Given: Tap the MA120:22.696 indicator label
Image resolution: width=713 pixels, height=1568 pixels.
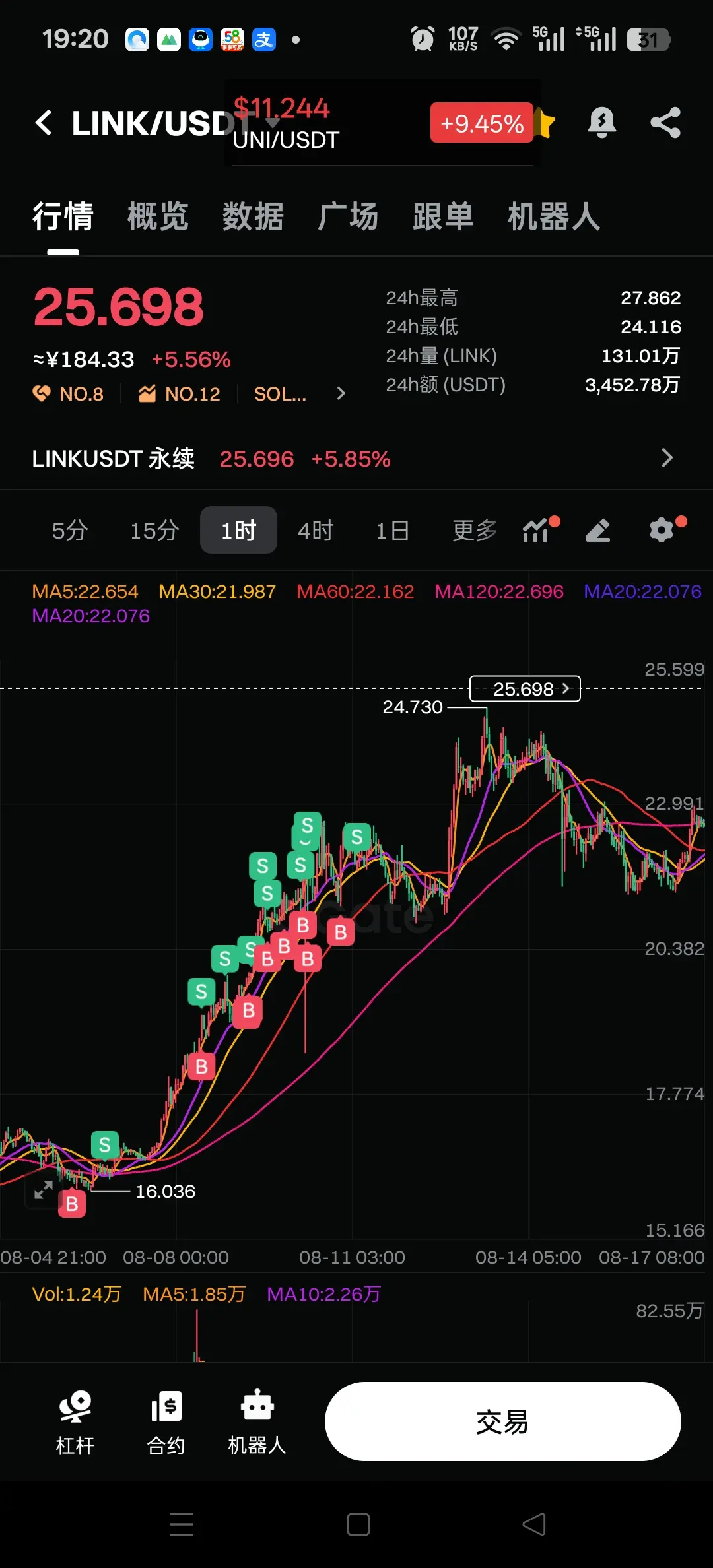Looking at the screenshot, I should click(x=499, y=591).
